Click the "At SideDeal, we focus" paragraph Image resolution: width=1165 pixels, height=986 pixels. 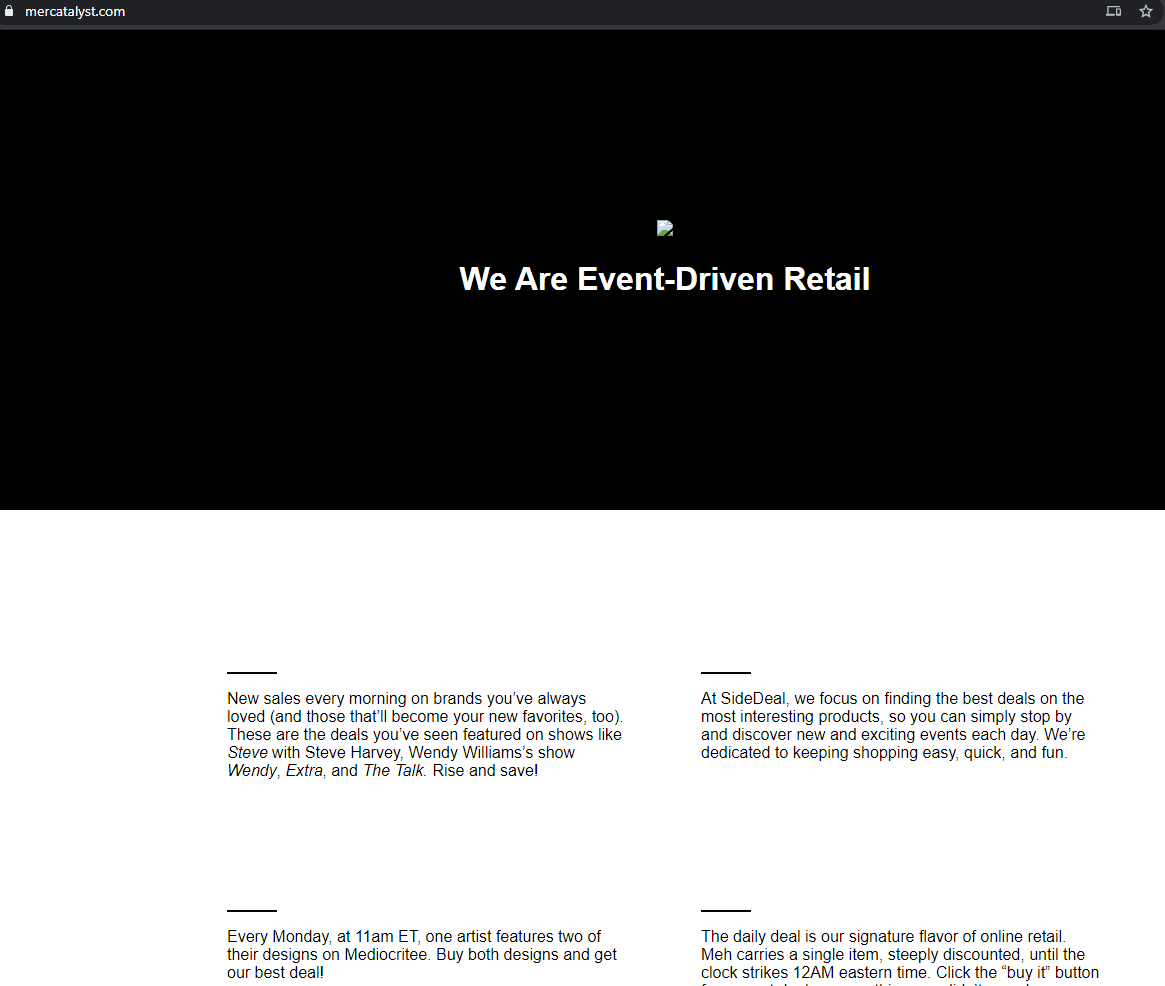(x=892, y=725)
